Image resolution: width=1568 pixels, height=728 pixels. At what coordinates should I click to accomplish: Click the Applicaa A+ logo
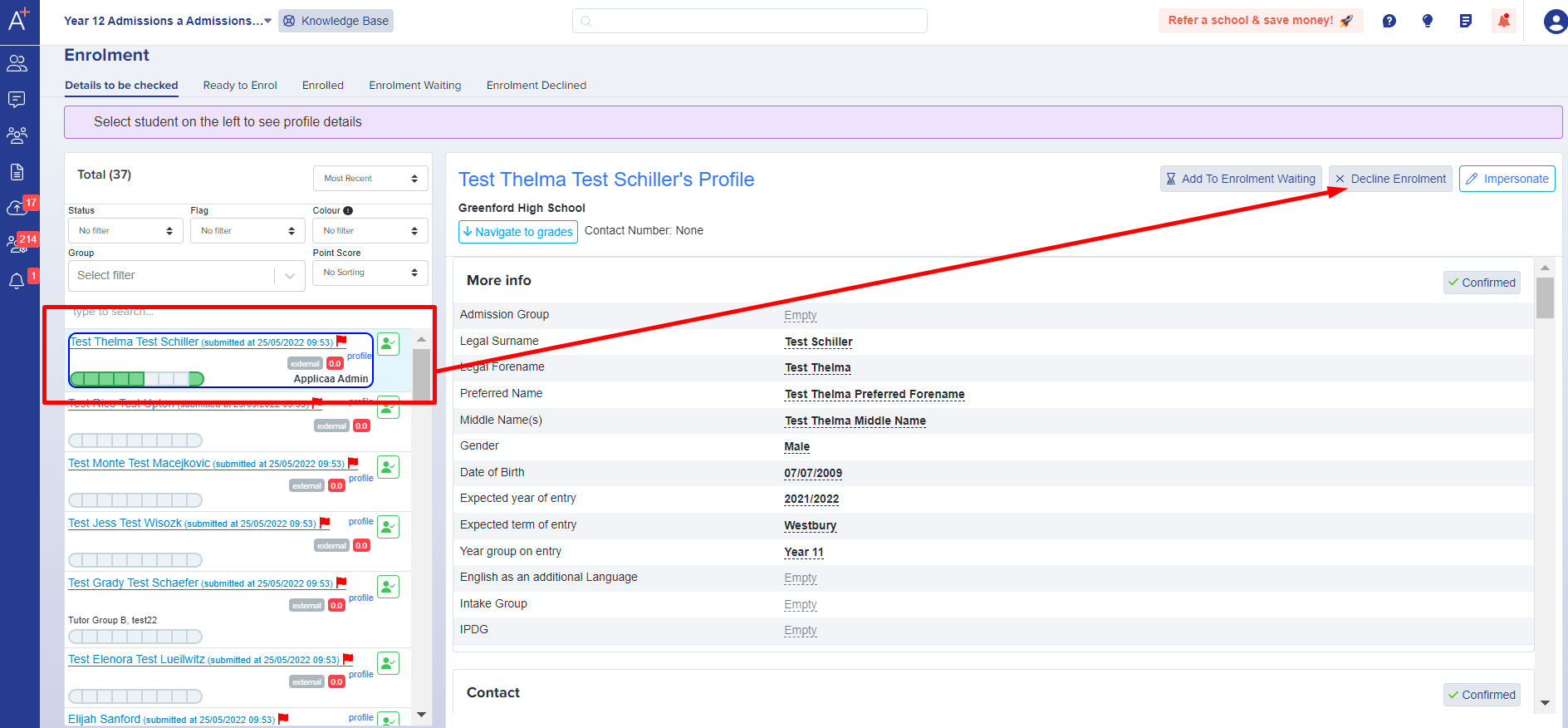(x=18, y=18)
